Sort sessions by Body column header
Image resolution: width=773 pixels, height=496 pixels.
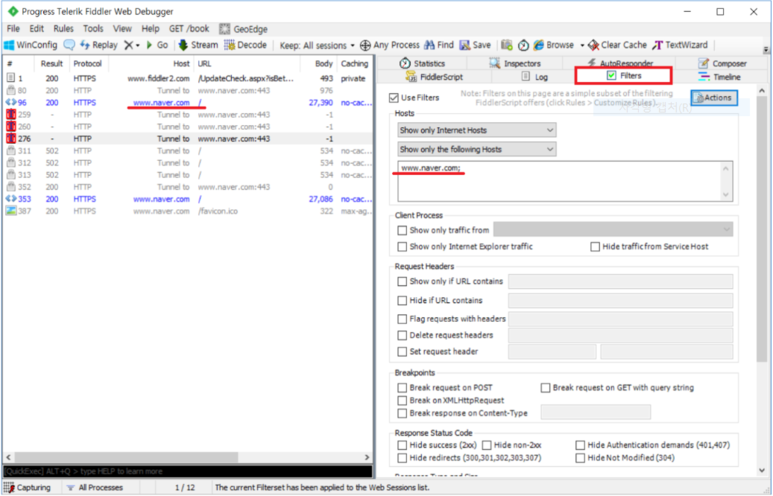(x=319, y=64)
